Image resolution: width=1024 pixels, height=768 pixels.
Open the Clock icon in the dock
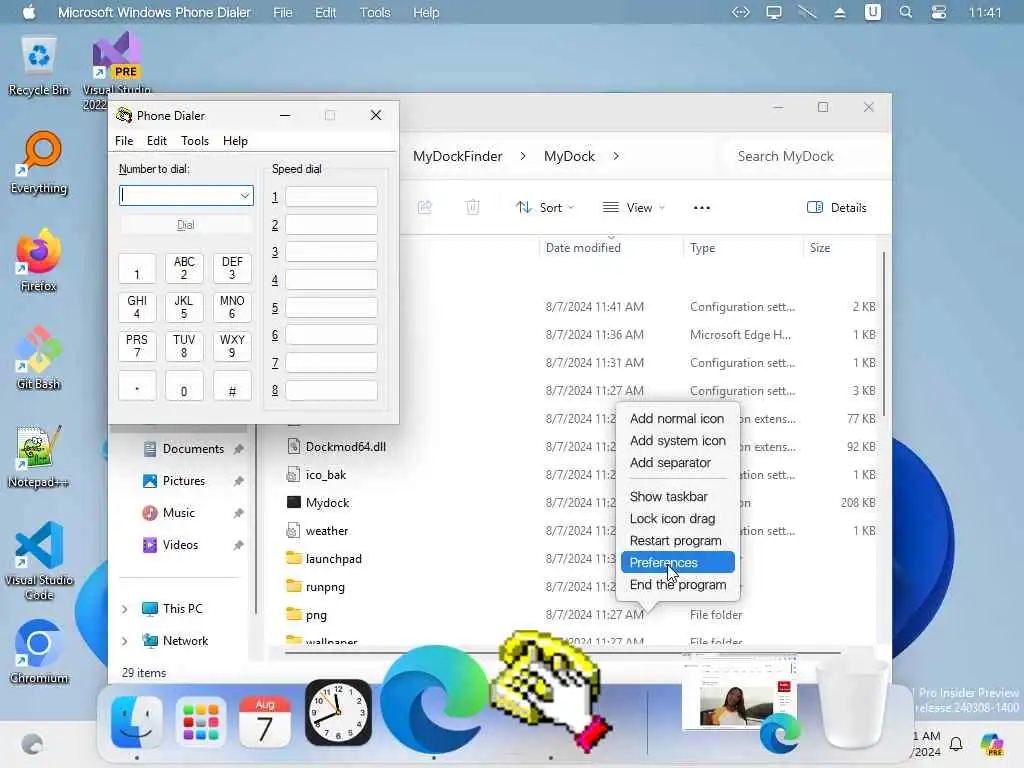(338, 713)
